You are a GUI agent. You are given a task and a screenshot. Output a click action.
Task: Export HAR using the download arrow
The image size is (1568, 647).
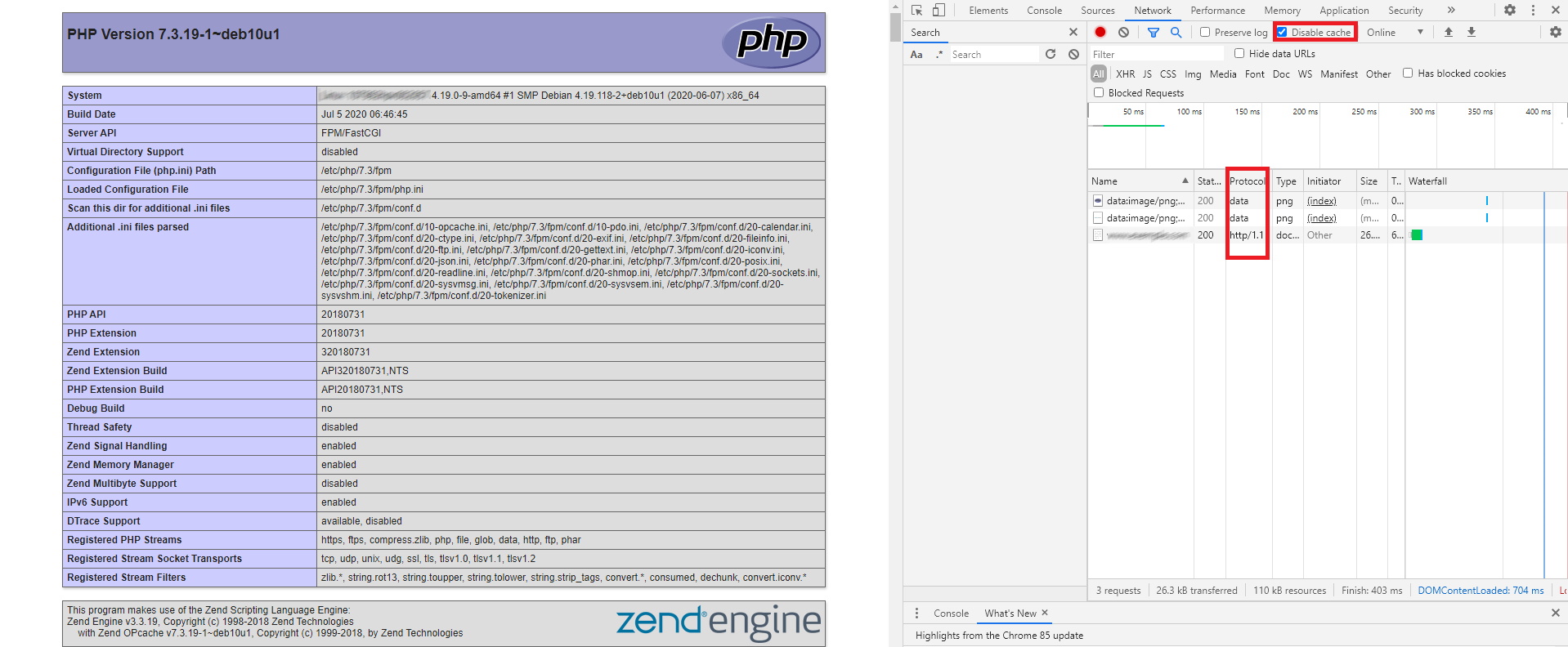(x=1472, y=32)
